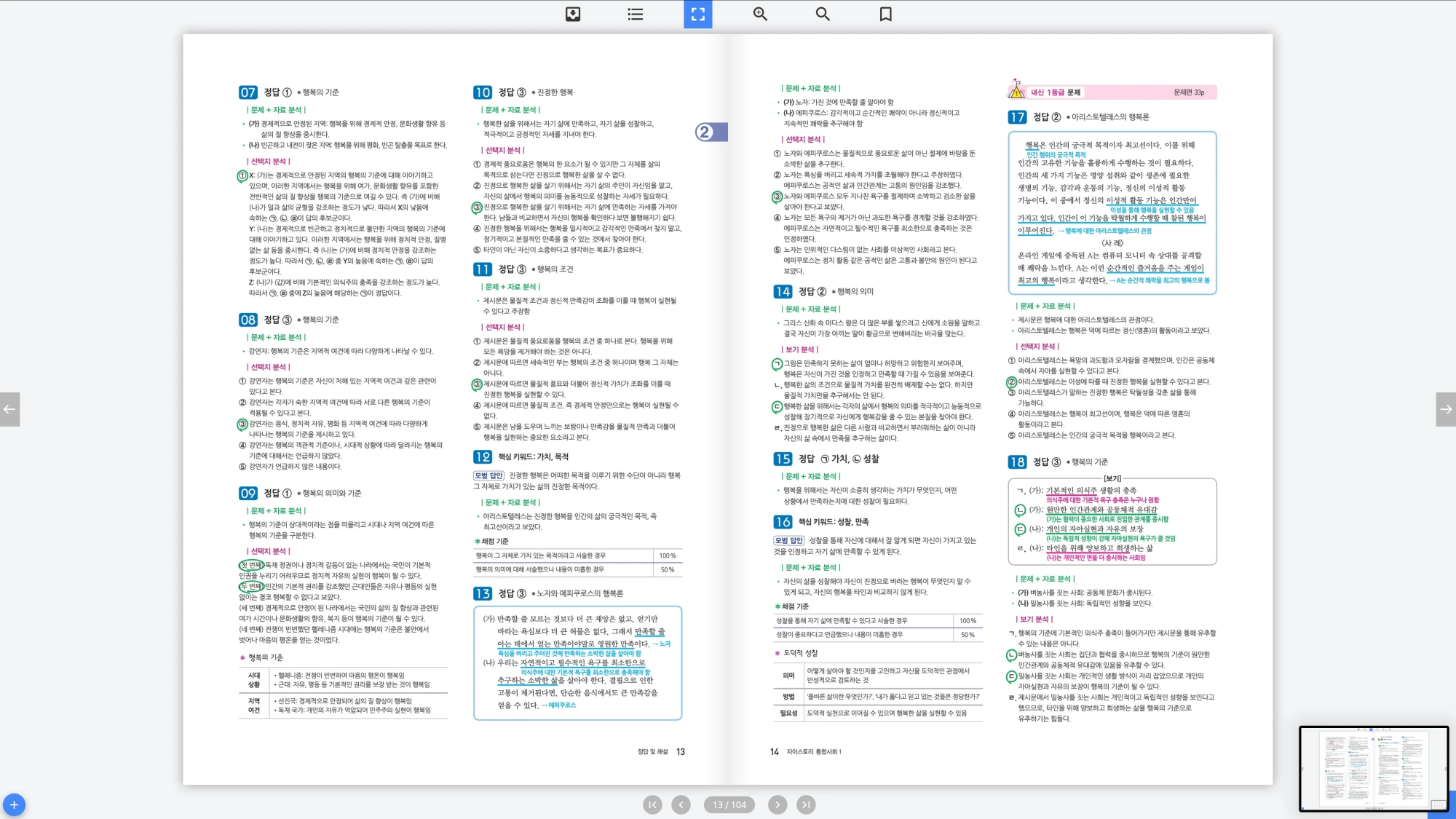Click question number 13 heading

click(482, 593)
